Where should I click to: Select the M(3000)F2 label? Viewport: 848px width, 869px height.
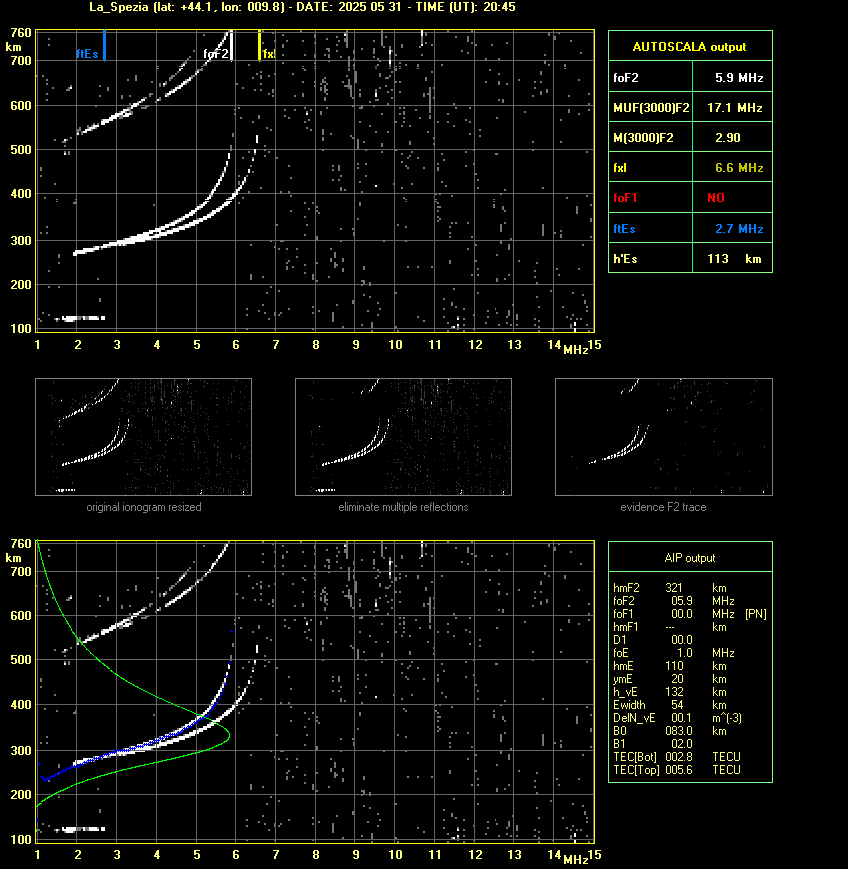coord(643,137)
